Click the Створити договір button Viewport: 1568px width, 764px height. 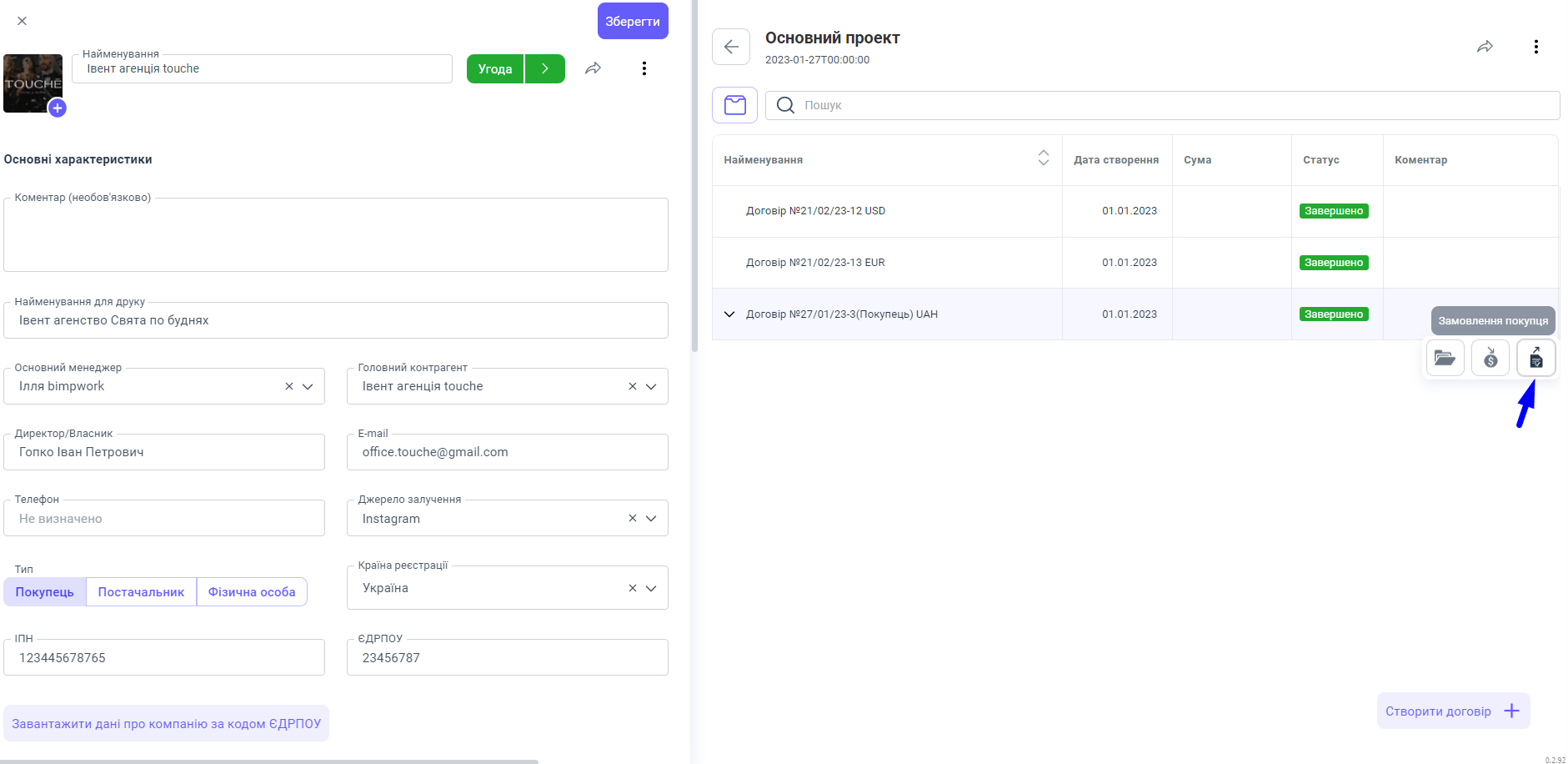(1452, 711)
